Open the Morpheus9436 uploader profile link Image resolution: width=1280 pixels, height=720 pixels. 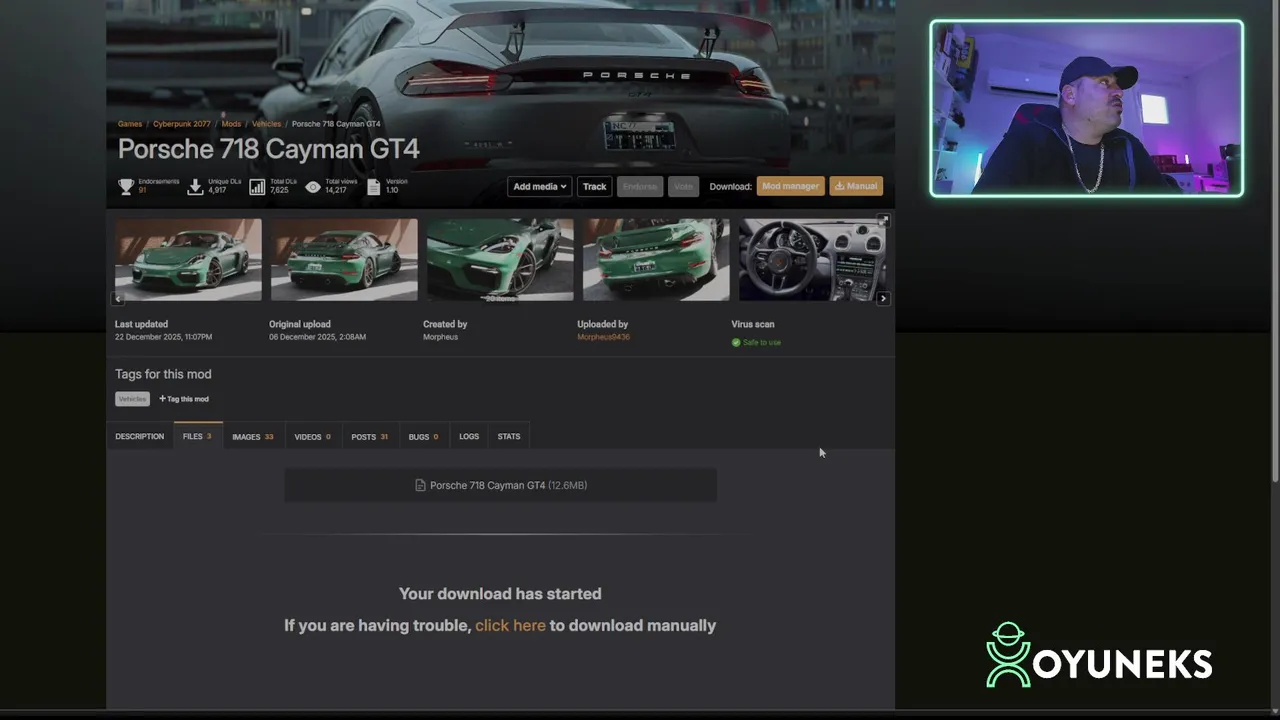coord(603,337)
